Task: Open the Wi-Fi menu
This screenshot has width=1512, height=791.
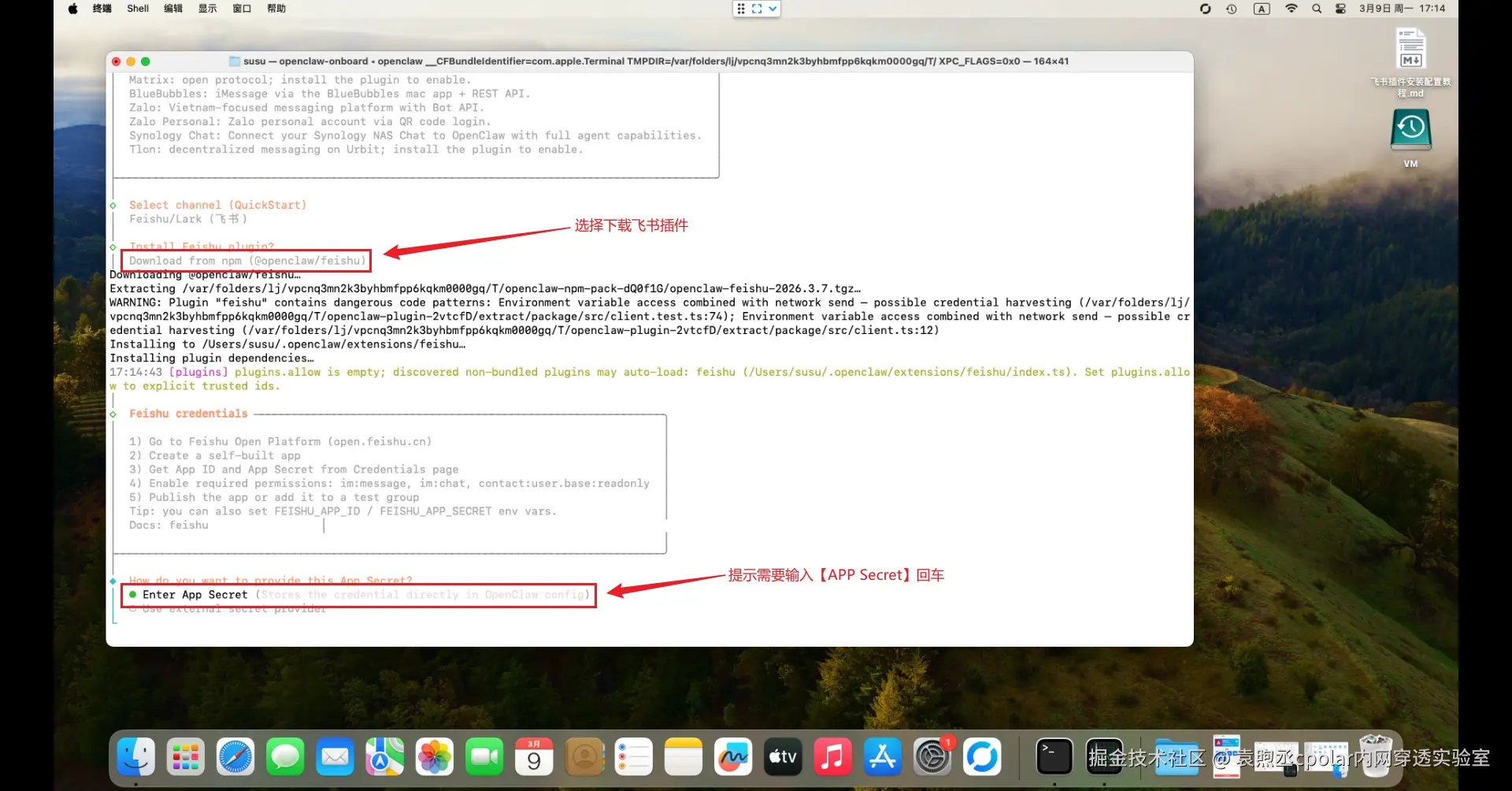Action: [1291, 9]
